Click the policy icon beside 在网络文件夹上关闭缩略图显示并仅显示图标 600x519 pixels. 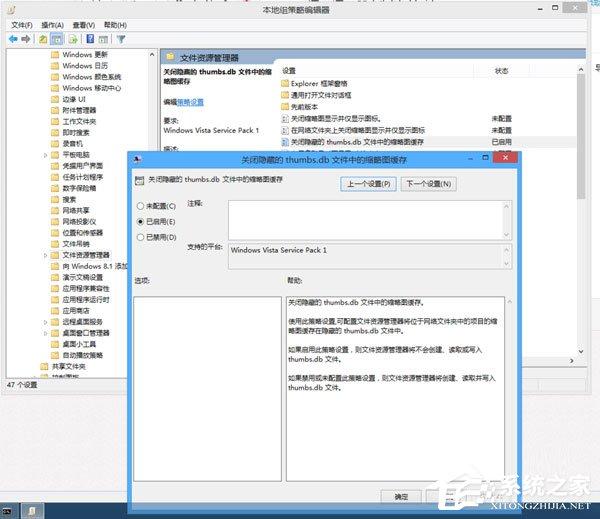point(285,131)
